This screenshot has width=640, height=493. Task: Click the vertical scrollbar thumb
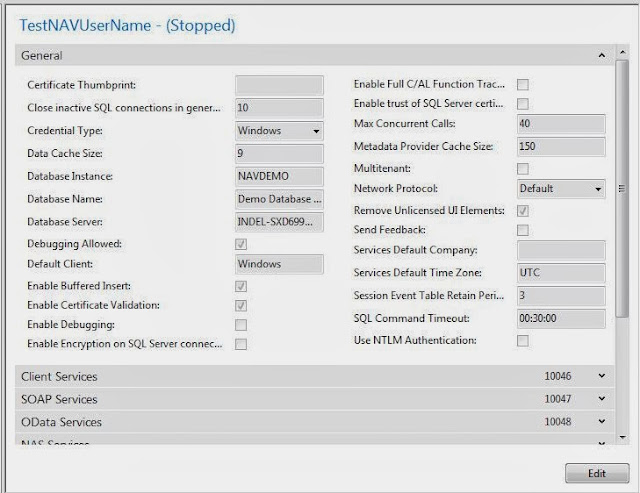point(622,188)
